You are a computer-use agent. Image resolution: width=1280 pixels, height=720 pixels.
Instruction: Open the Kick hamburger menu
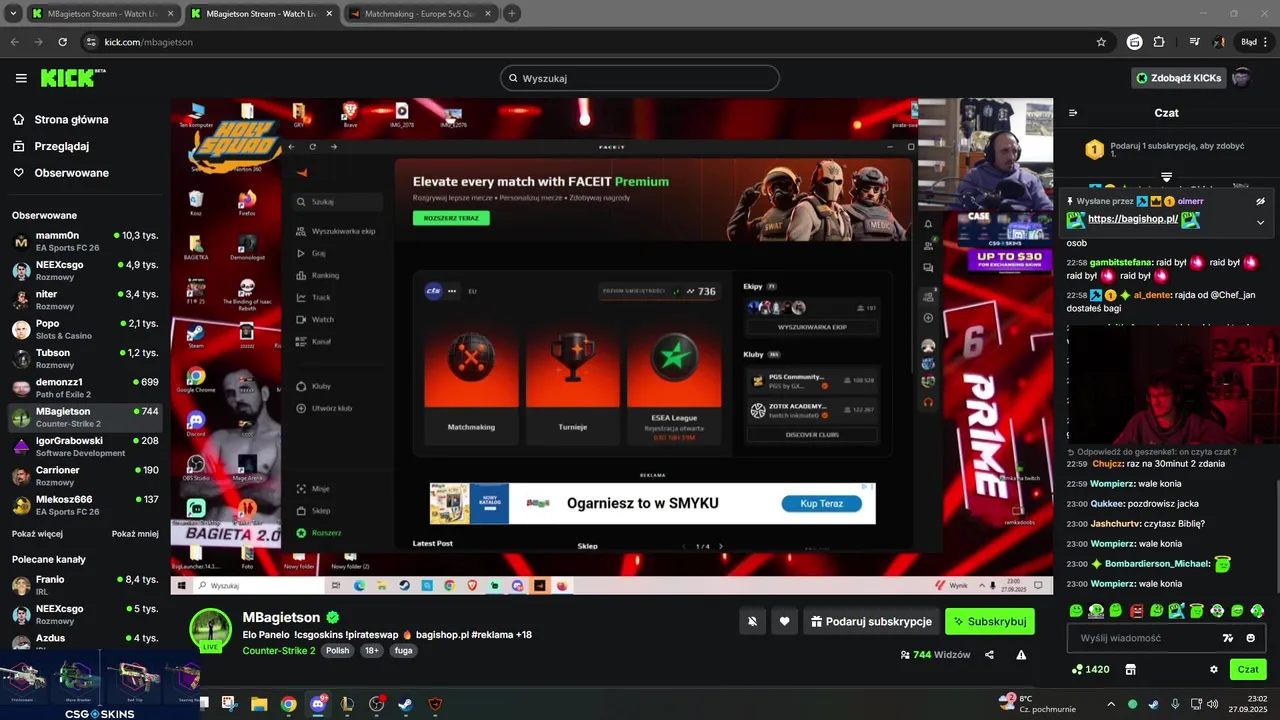point(21,78)
